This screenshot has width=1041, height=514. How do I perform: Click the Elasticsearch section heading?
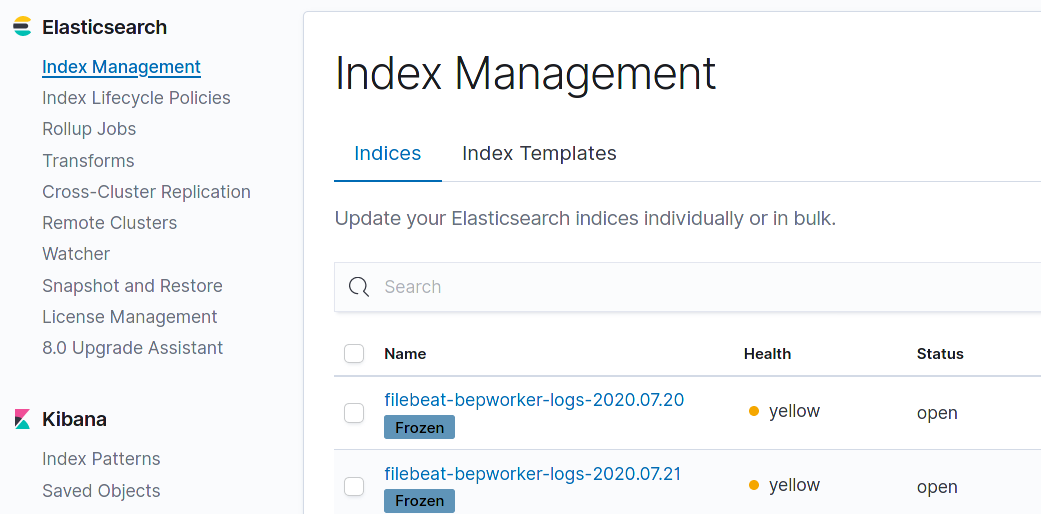point(104,27)
